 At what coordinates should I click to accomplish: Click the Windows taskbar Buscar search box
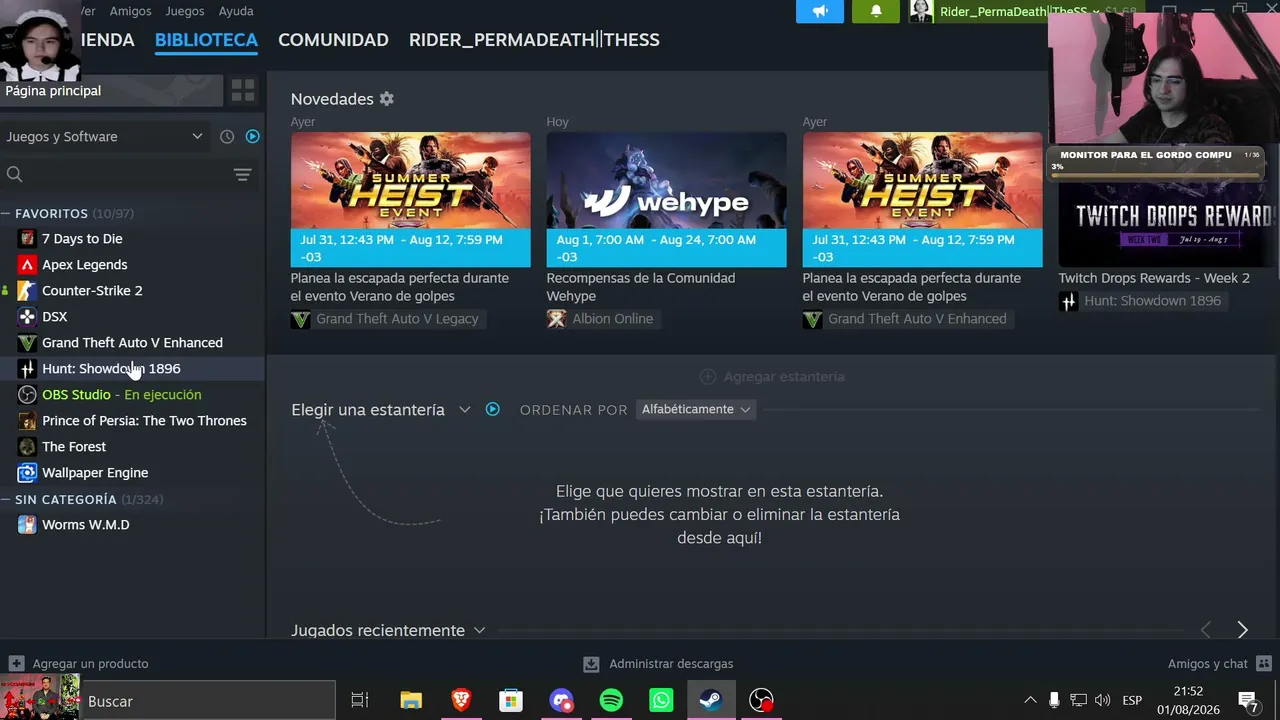coord(207,701)
